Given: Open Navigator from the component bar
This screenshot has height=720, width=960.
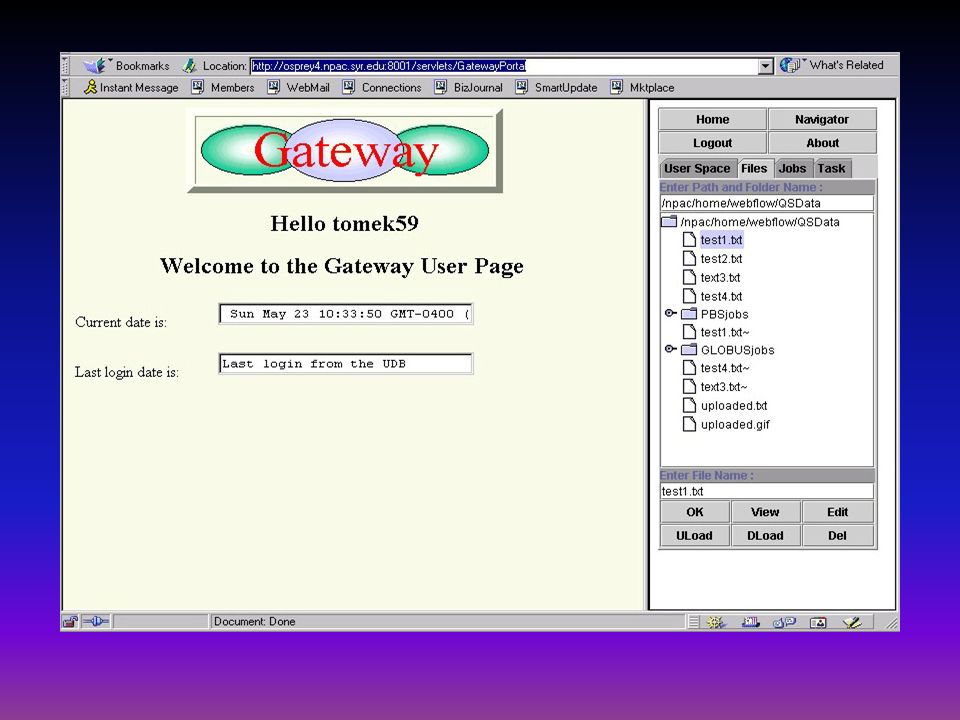Looking at the screenshot, I should (715, 623).
